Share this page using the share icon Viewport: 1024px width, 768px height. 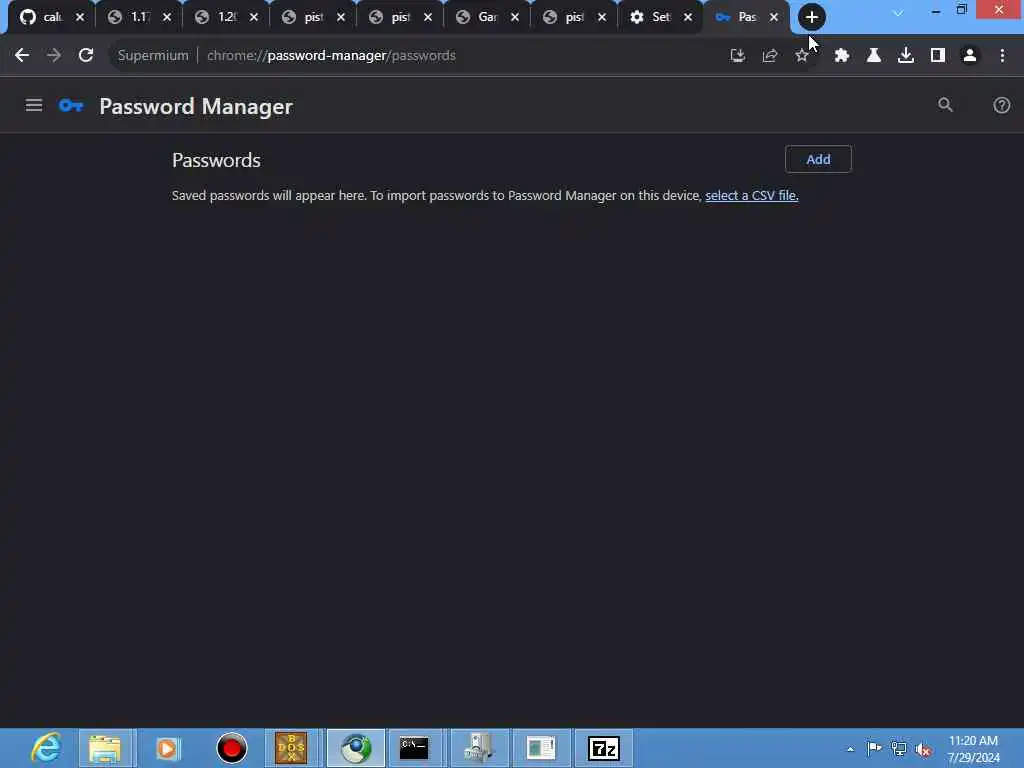tap(769, 56)
